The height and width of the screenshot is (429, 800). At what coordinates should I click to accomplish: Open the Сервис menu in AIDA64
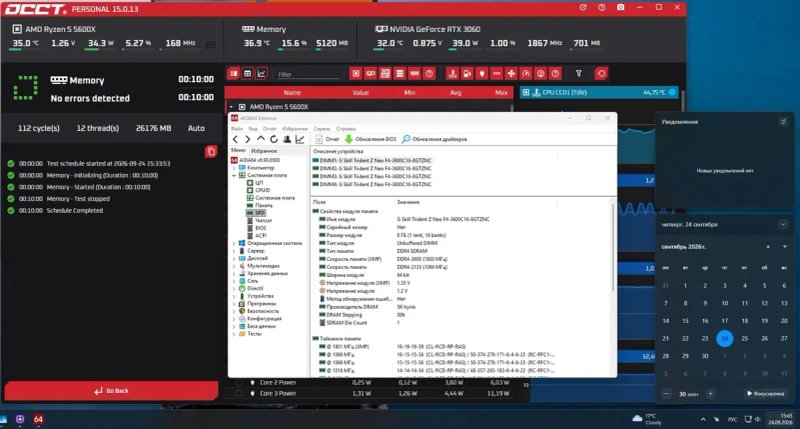coord(322,129)
